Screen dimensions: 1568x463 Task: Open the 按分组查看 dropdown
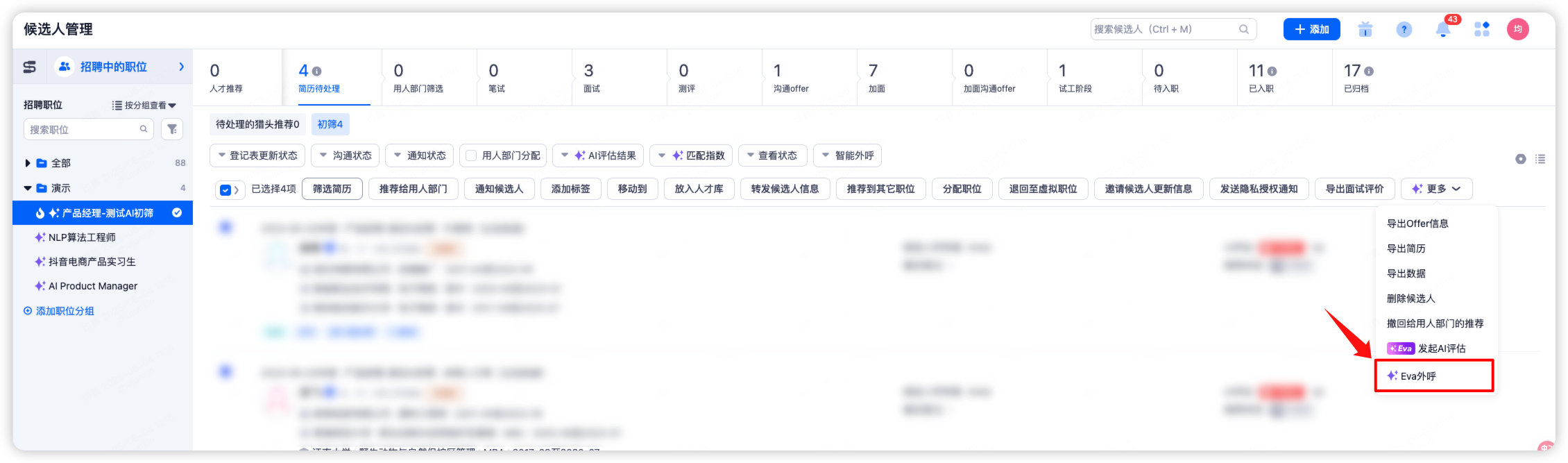click(144, 106)
